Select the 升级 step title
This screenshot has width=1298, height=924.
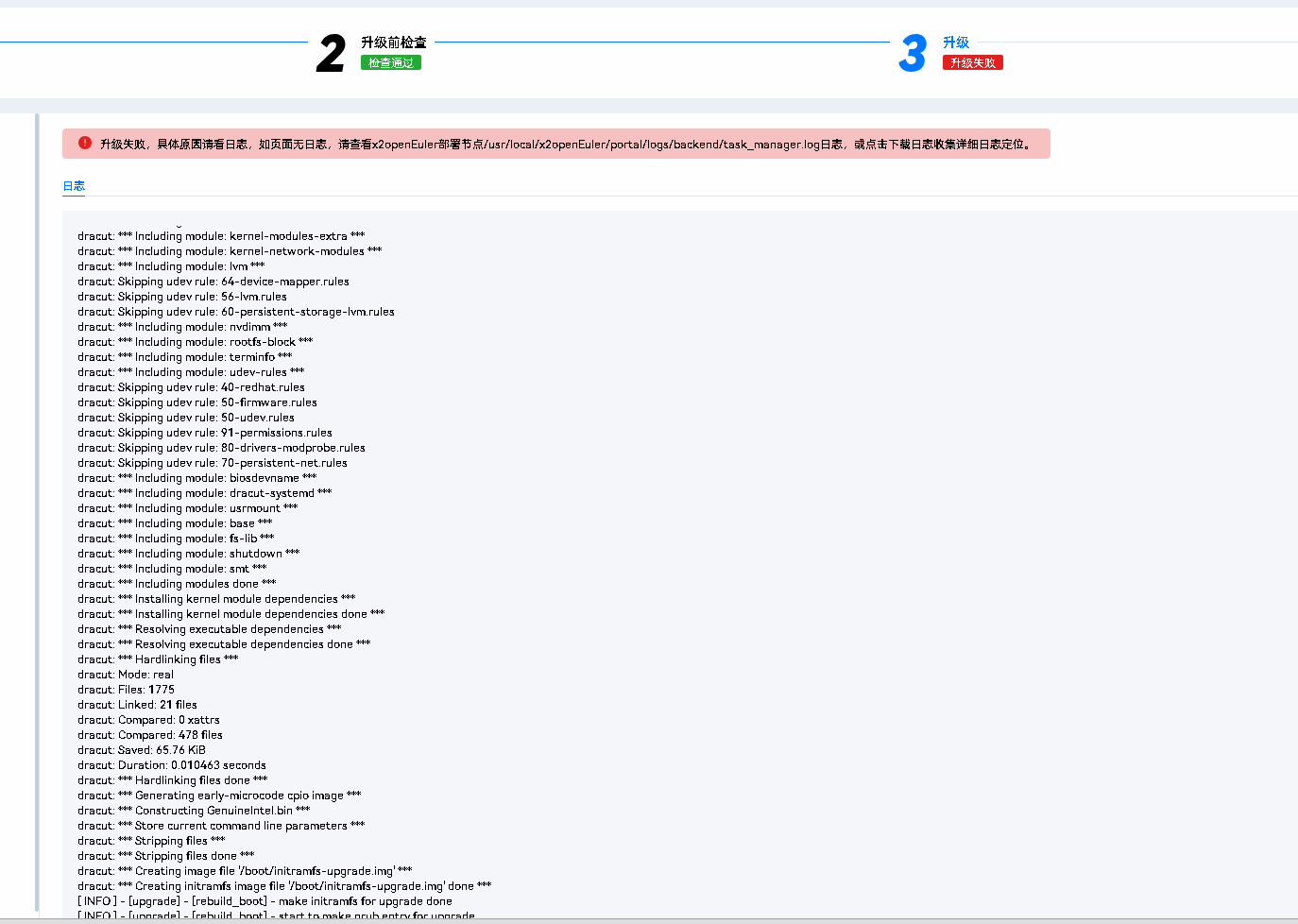coord(956,43)
